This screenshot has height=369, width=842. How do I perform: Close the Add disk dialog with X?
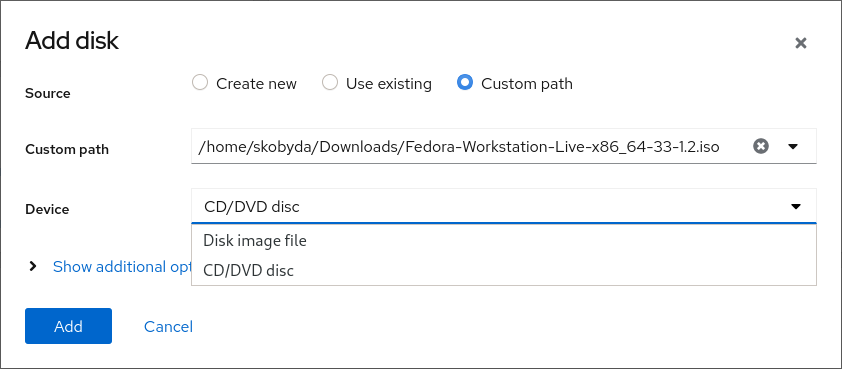tap(801, 43)
